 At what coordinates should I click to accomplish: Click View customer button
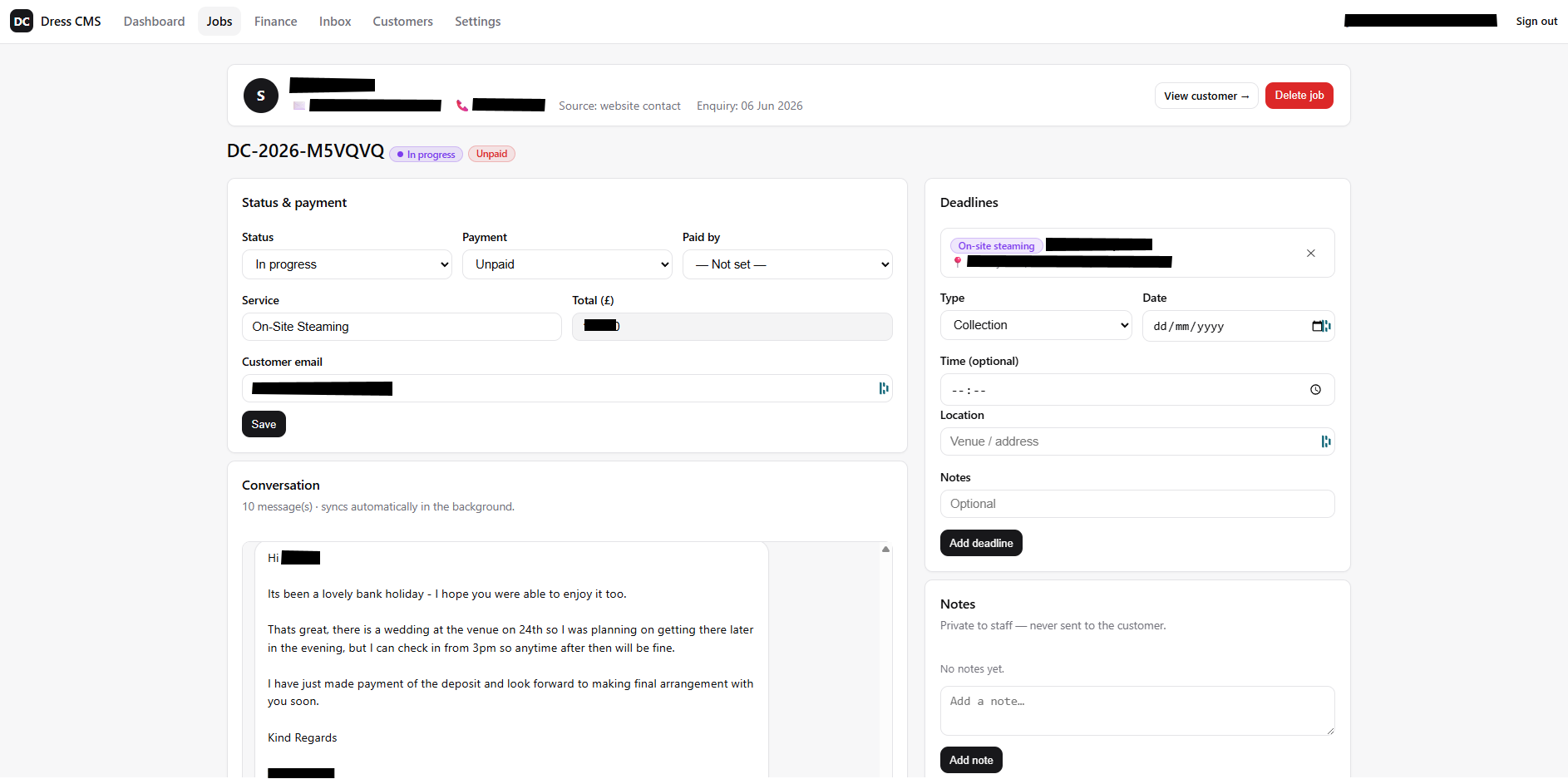(x=1206, y=96)
